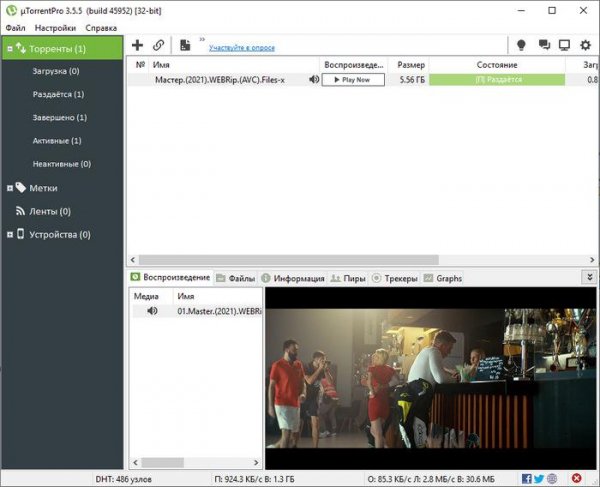Sort by the № column header
The height and width of the screenshot is (487, 600).
[x=139, y=65]
